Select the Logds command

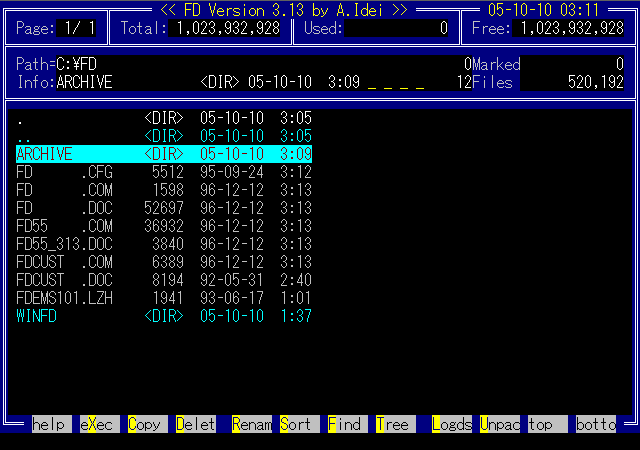452,424
